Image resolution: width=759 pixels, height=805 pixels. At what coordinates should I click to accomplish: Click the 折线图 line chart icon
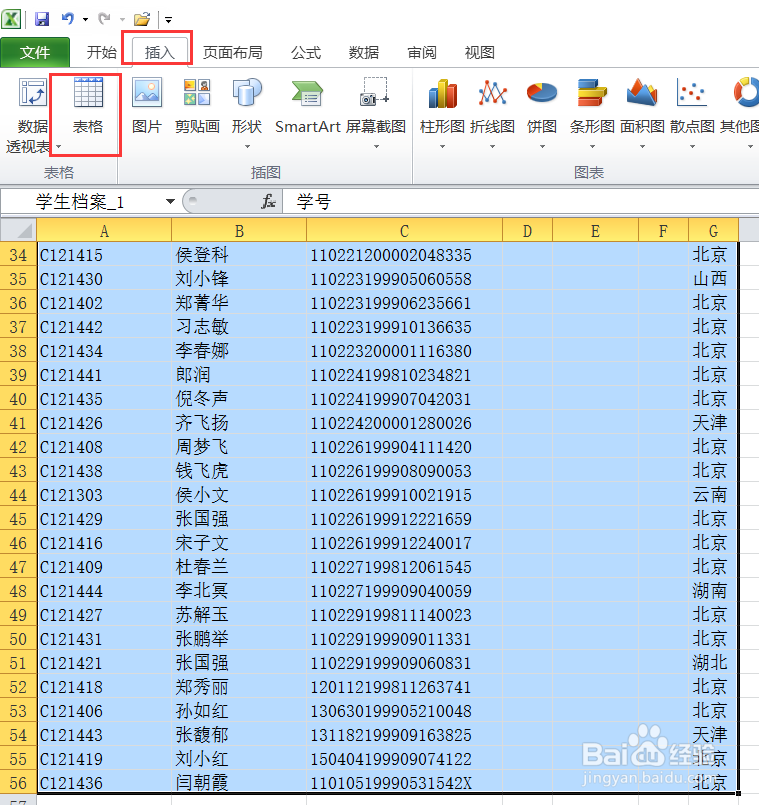(492, 93)
